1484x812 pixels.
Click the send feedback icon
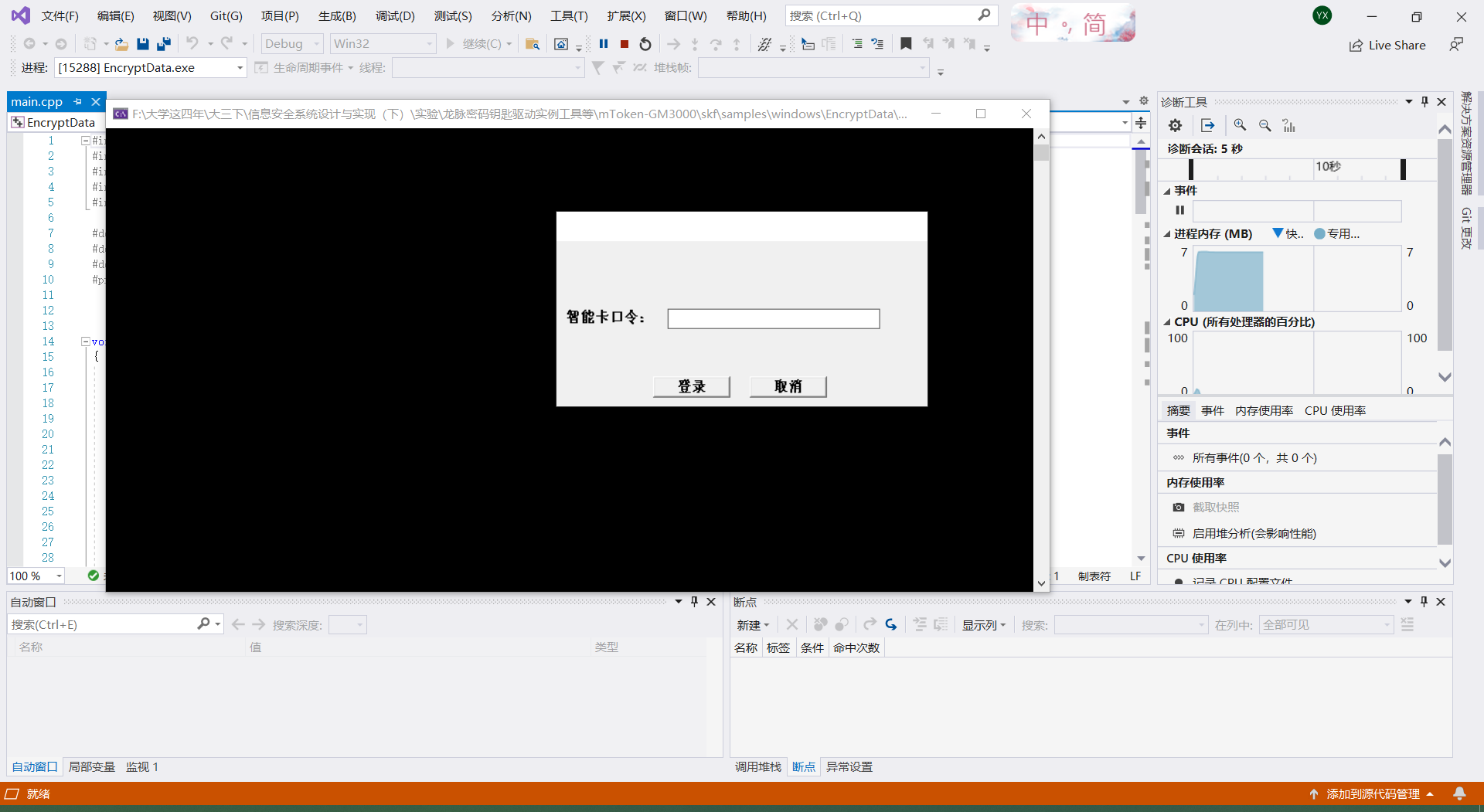[x=1455, y=45]
